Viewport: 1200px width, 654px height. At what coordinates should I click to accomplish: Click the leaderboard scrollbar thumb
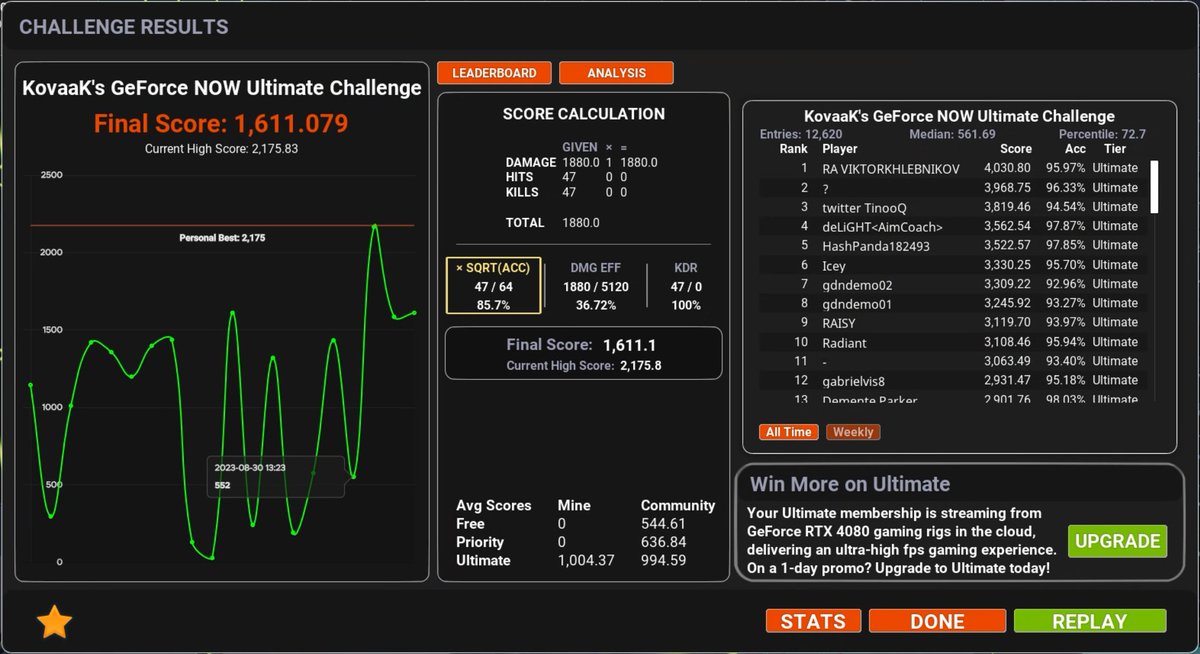1155,186
